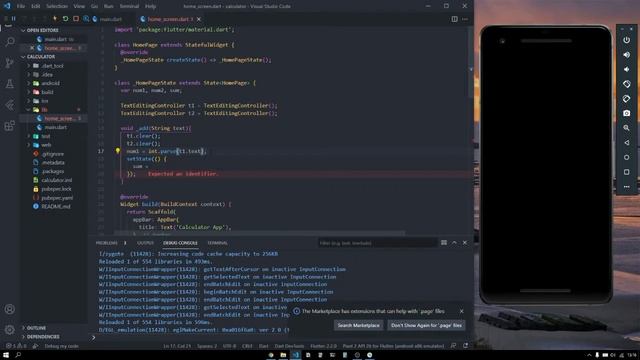Click the debug console filter input
This screenshot has height=360, width=640.
tap(378, 243)
